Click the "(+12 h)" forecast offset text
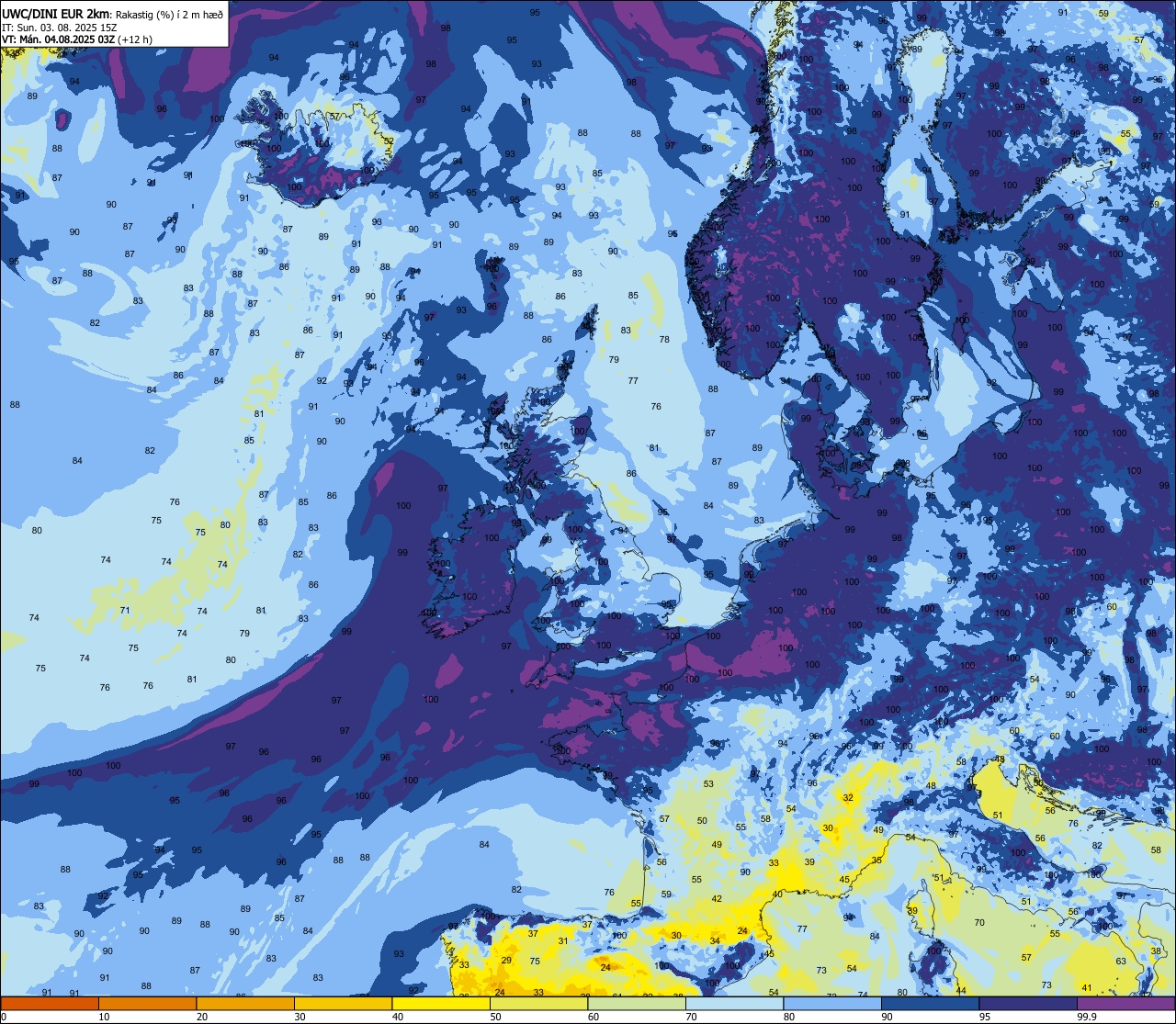1176x1024 pixels. pyautogui.click(x=135, y=39)
